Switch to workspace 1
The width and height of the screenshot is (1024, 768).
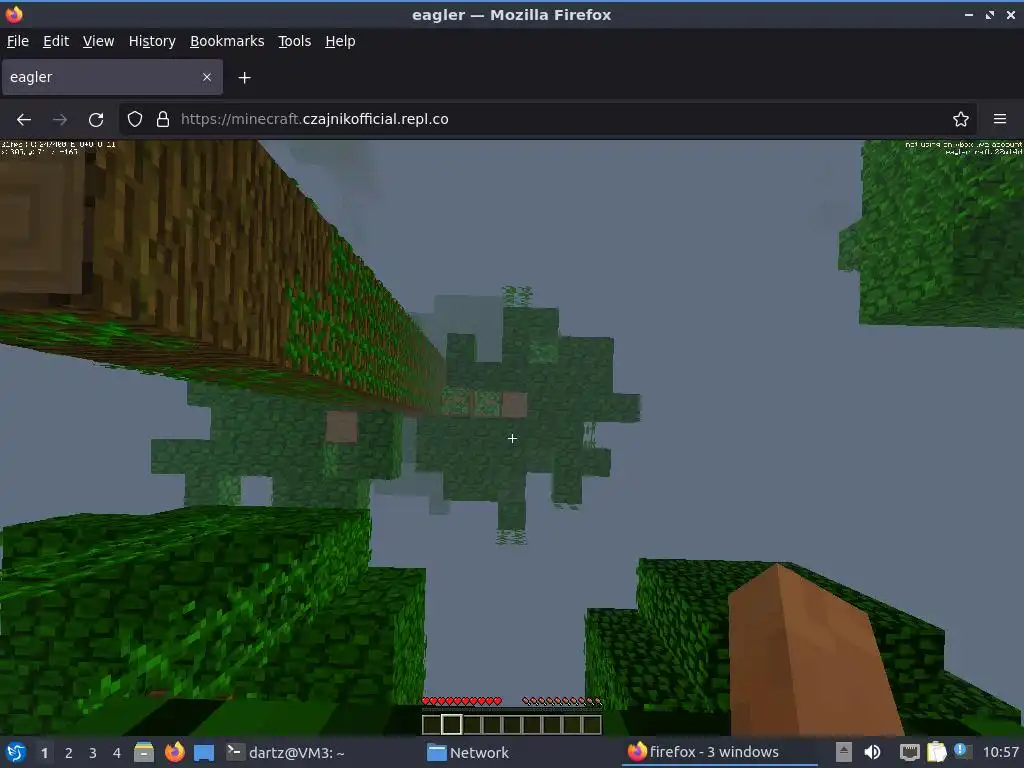44,753
